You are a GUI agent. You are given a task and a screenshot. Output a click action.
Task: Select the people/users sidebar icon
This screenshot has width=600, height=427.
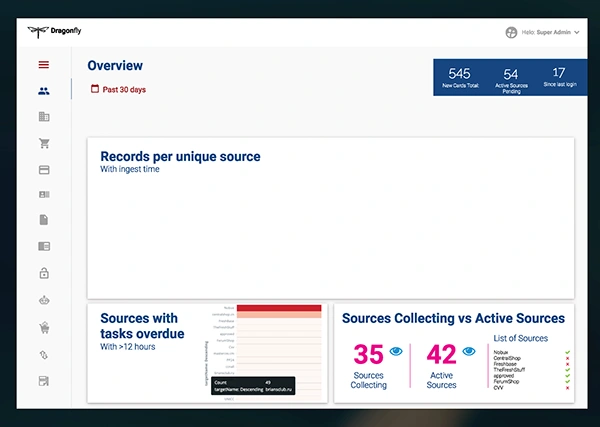[x=44, y=91]
